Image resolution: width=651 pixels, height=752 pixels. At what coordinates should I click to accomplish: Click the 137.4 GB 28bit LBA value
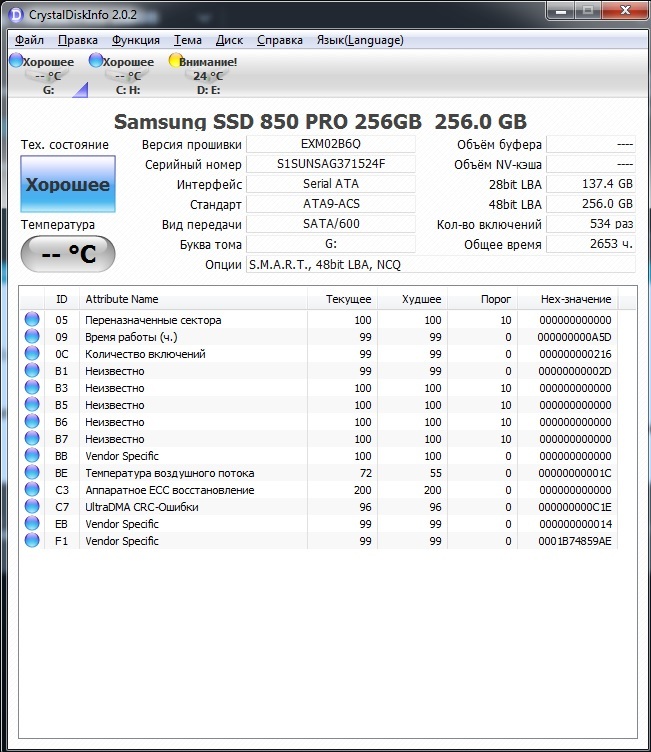(591, 184)
